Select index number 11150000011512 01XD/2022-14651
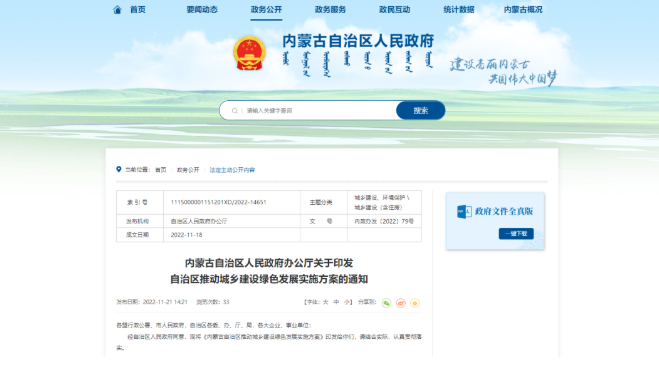 click(219, 202)
